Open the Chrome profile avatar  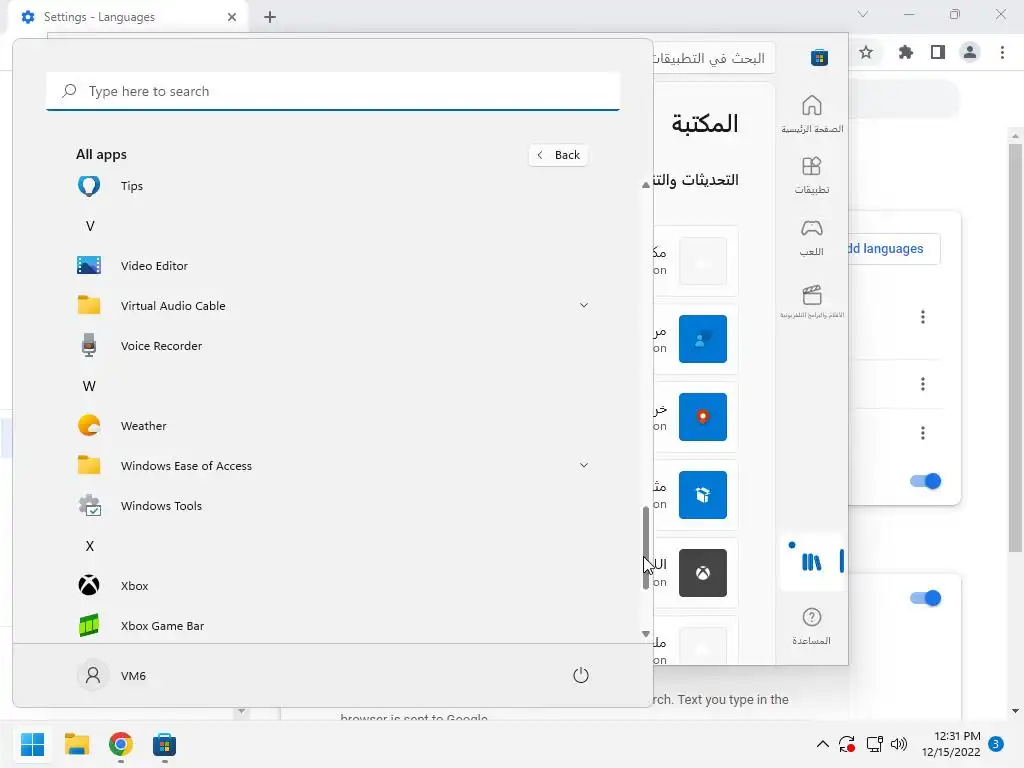coord(970,52)
